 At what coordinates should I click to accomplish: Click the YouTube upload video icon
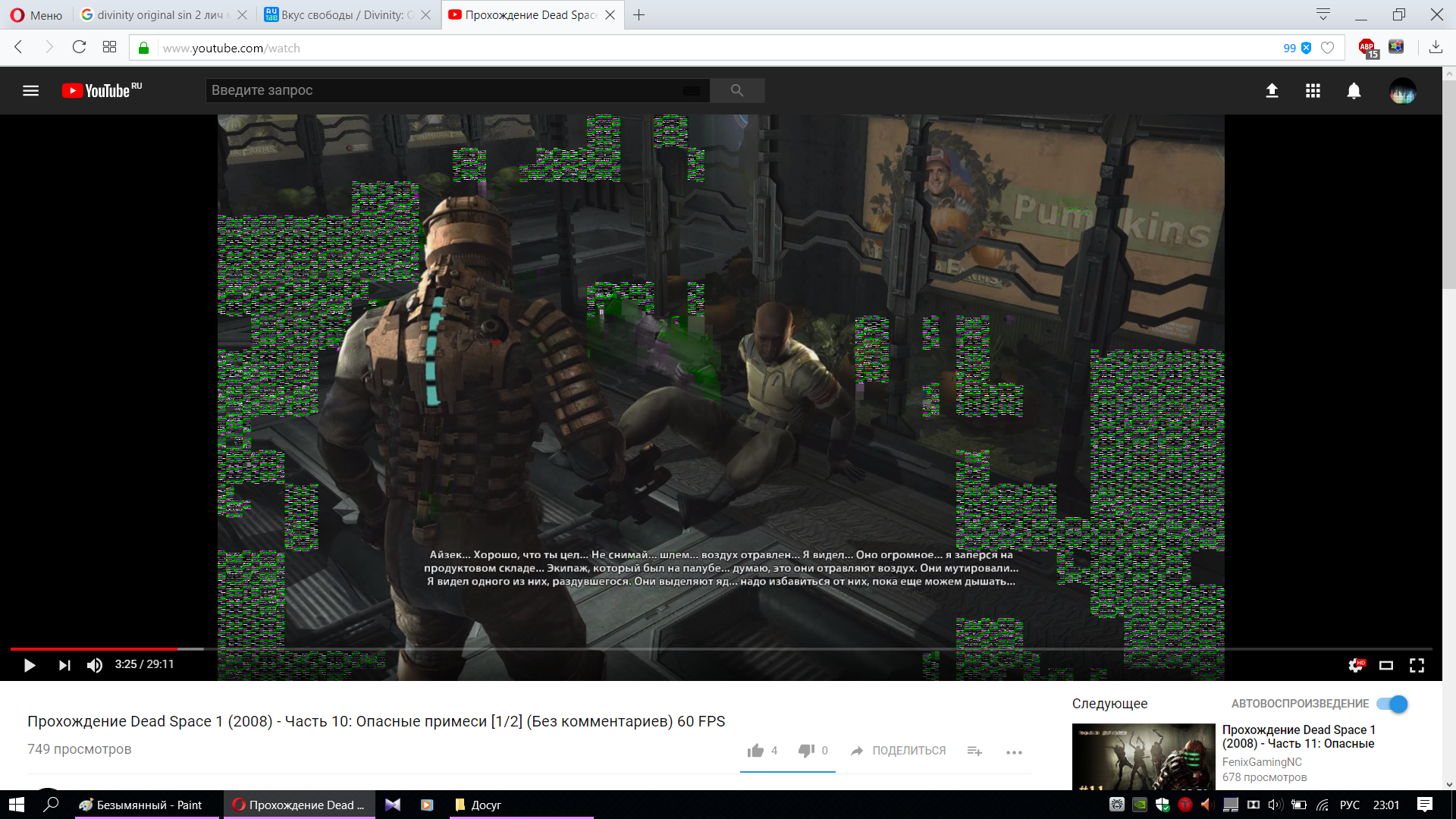[x=1272, y=91]
